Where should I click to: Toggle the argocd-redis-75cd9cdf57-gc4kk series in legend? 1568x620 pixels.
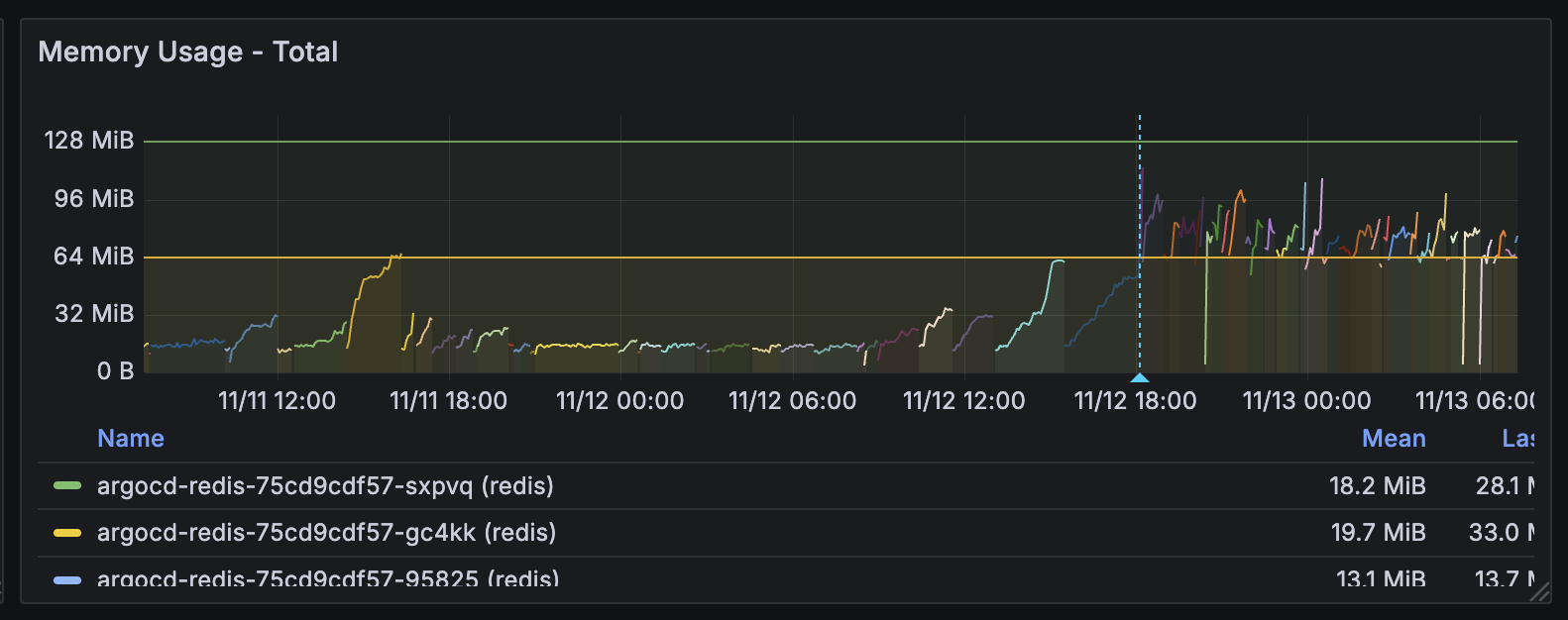click(x=326, y=532)
